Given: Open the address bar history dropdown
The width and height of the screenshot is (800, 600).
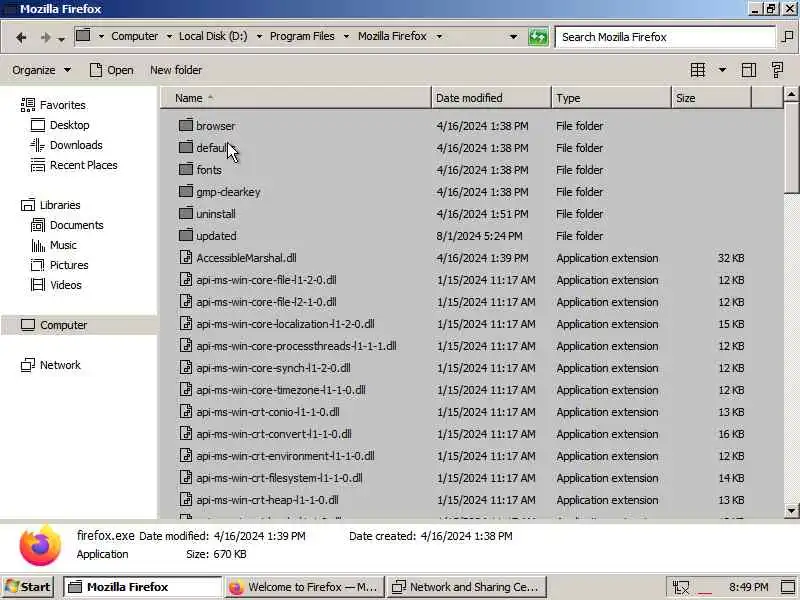Looking at the screenshot, I should (513, 37).
